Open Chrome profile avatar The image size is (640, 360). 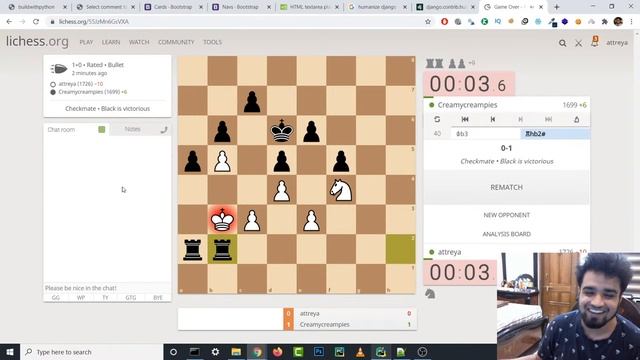[x=618, y=22]
